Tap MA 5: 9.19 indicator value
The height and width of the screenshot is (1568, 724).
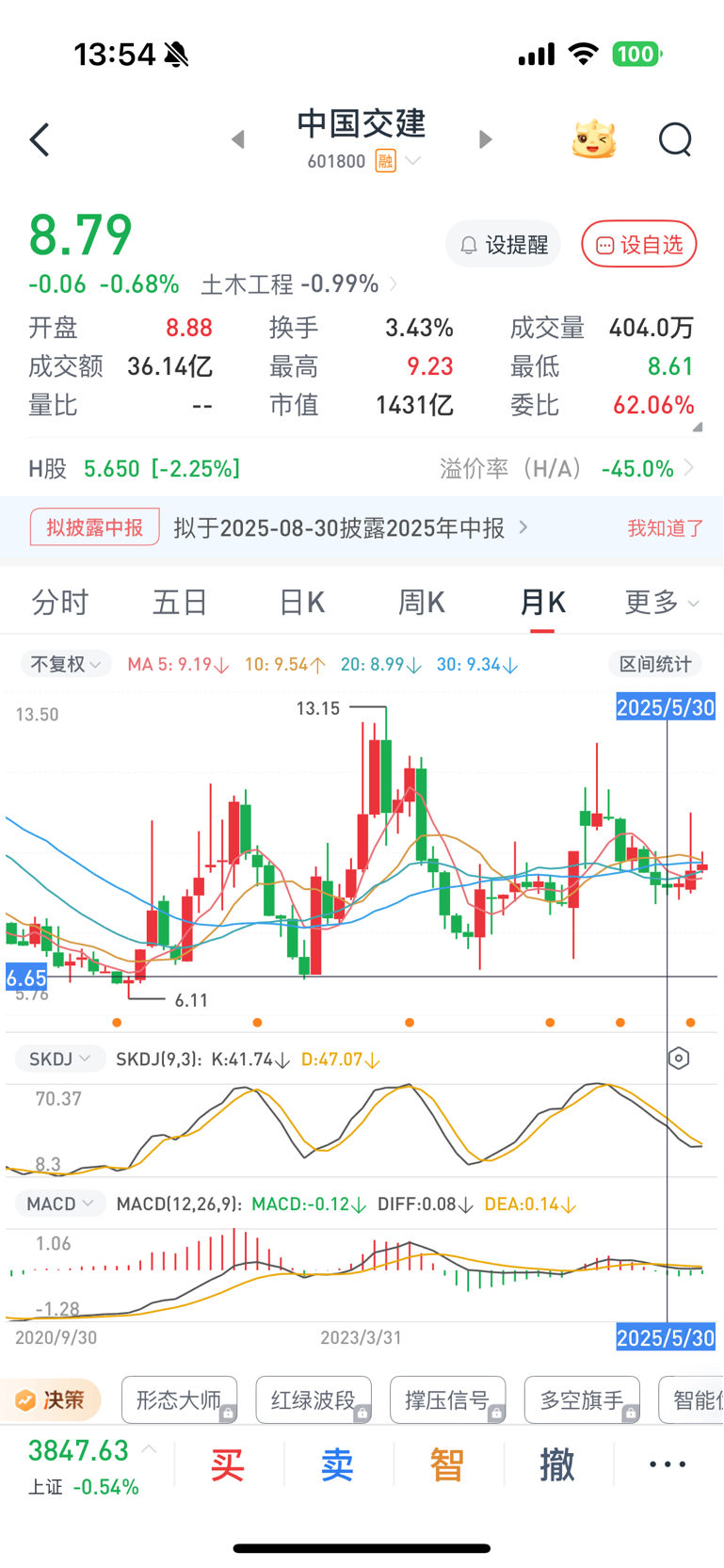coord(178,665)
